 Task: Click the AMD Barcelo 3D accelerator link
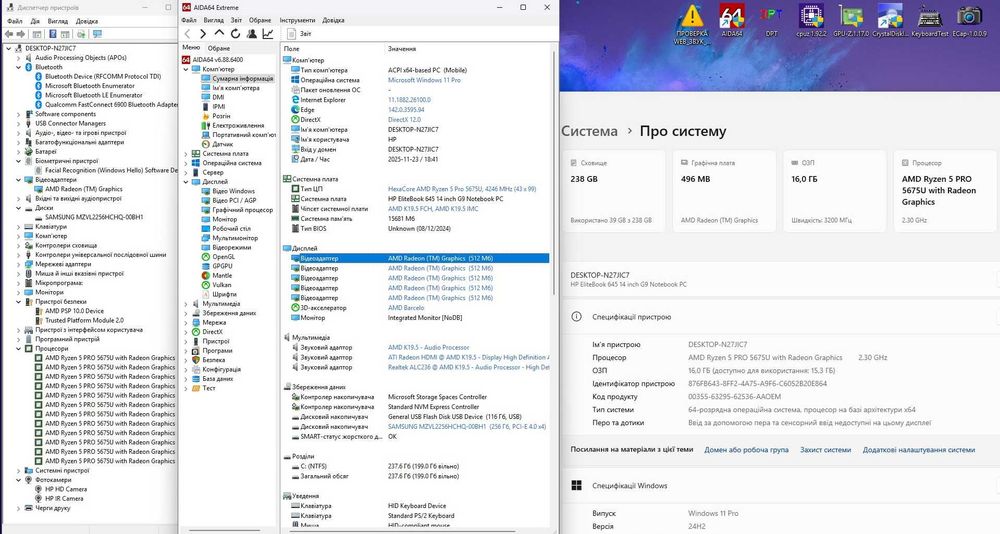tap(406, 308)
